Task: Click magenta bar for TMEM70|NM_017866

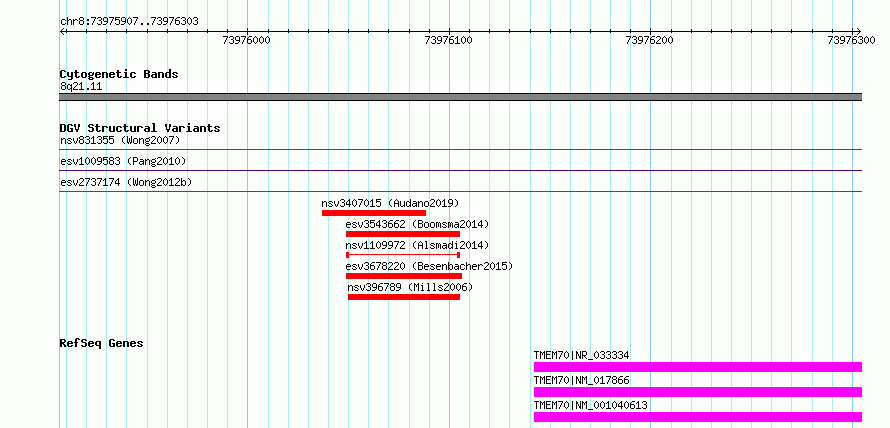Action: tap(698, 392)
